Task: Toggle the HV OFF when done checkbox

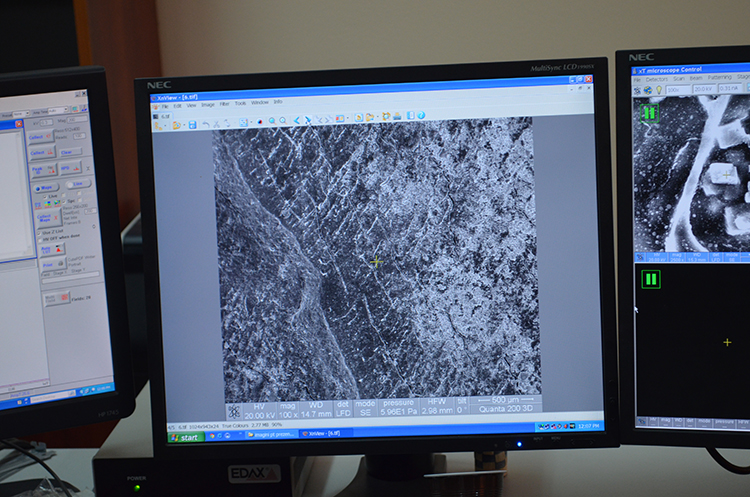Action: click(x=40, y=240)
